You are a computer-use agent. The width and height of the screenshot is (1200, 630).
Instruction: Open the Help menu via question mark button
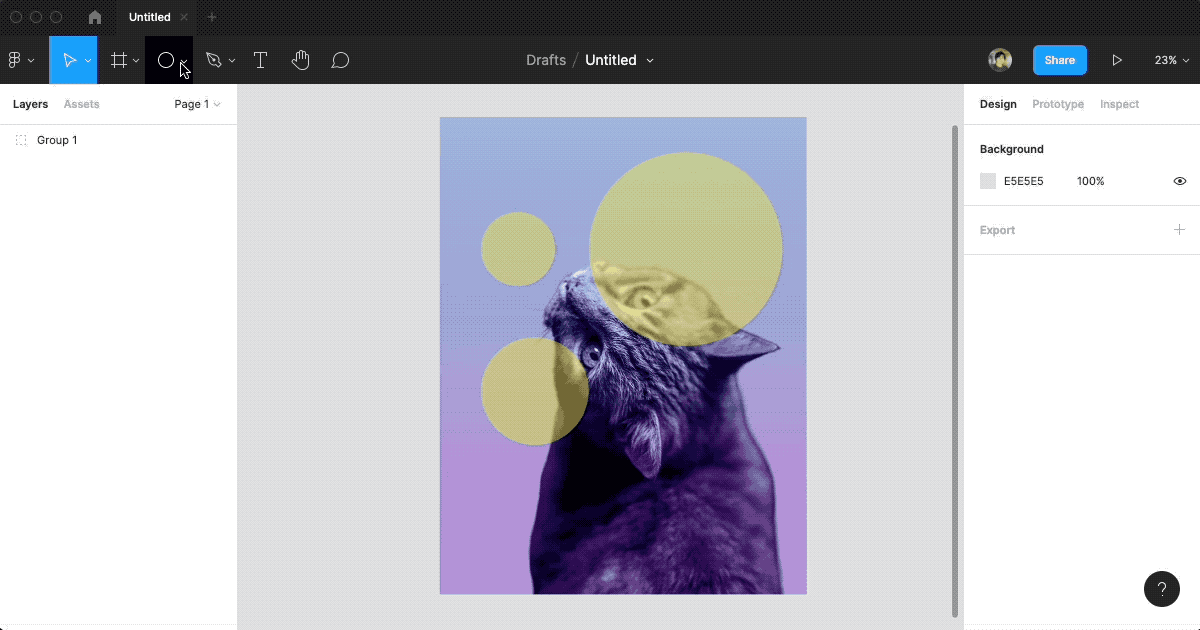pyautogui.click(x=1161, y=589)
